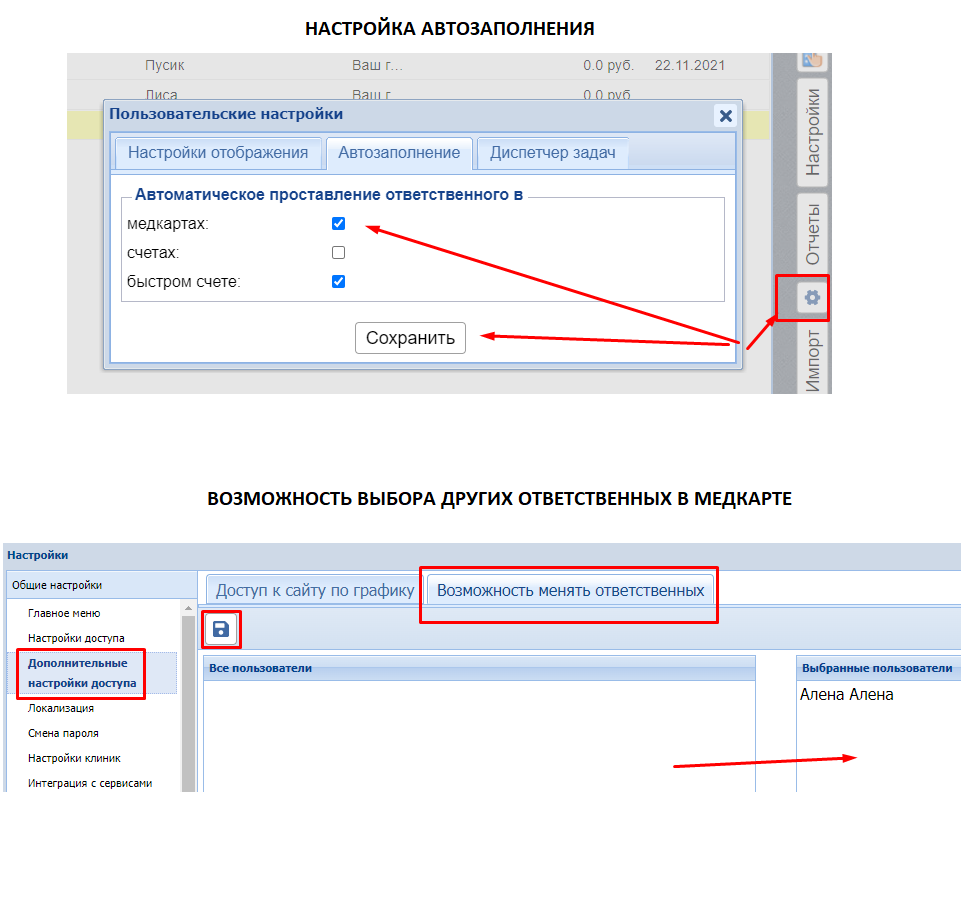Screen dimensions: 975x915
Task: Open Интеграция с сервисами in the tree
Action: 90,783
